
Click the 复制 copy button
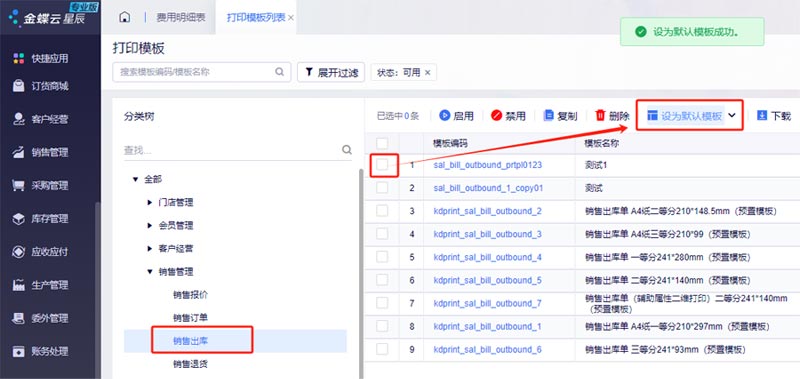coord(560,116)
